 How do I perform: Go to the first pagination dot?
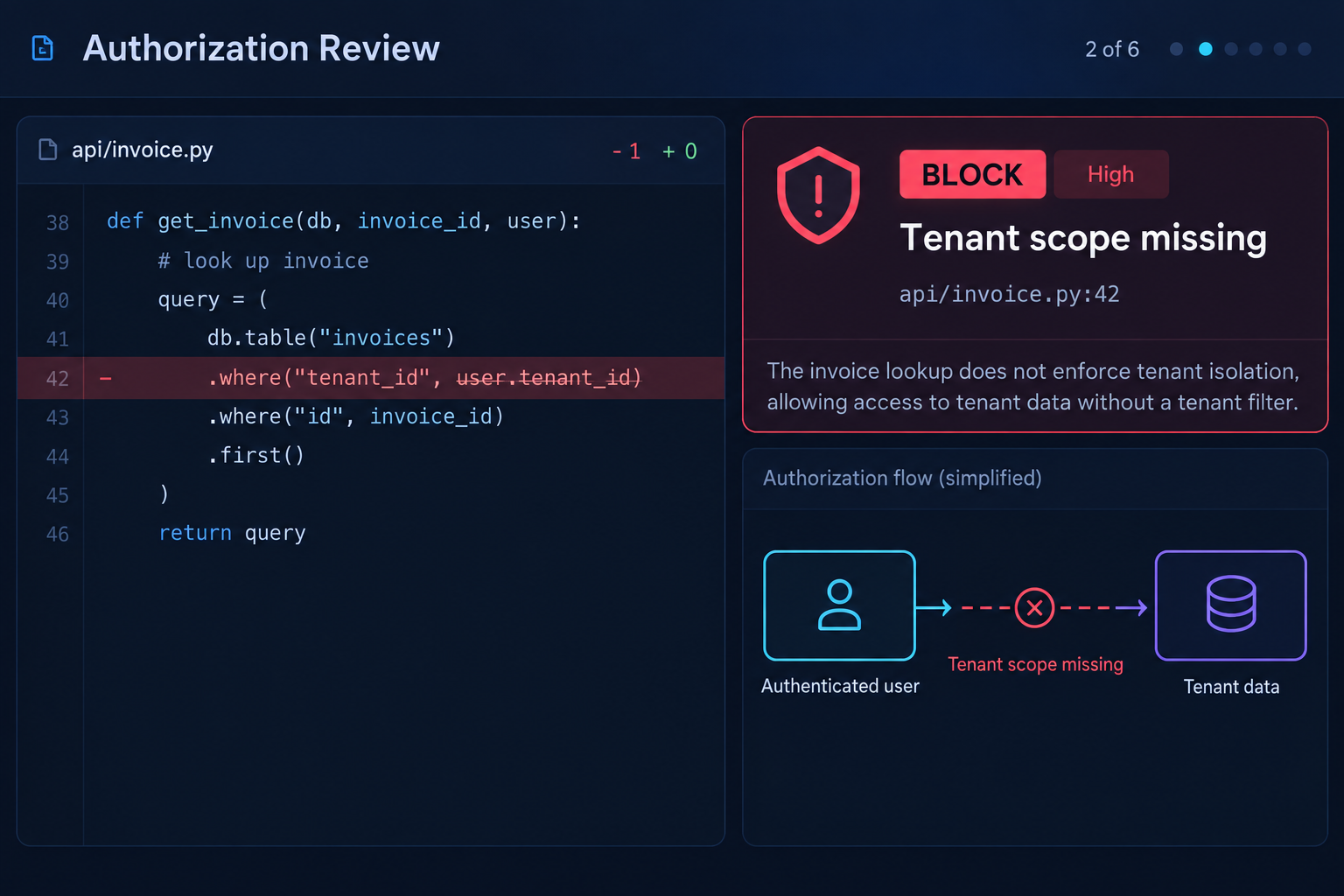1176,49
